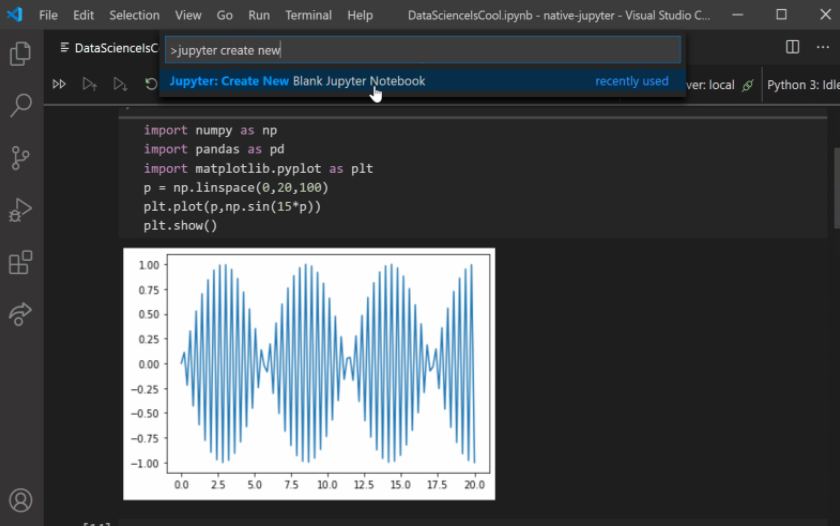Open the Selection menu
Screen dimensions: 840x526
coord(134,15)
